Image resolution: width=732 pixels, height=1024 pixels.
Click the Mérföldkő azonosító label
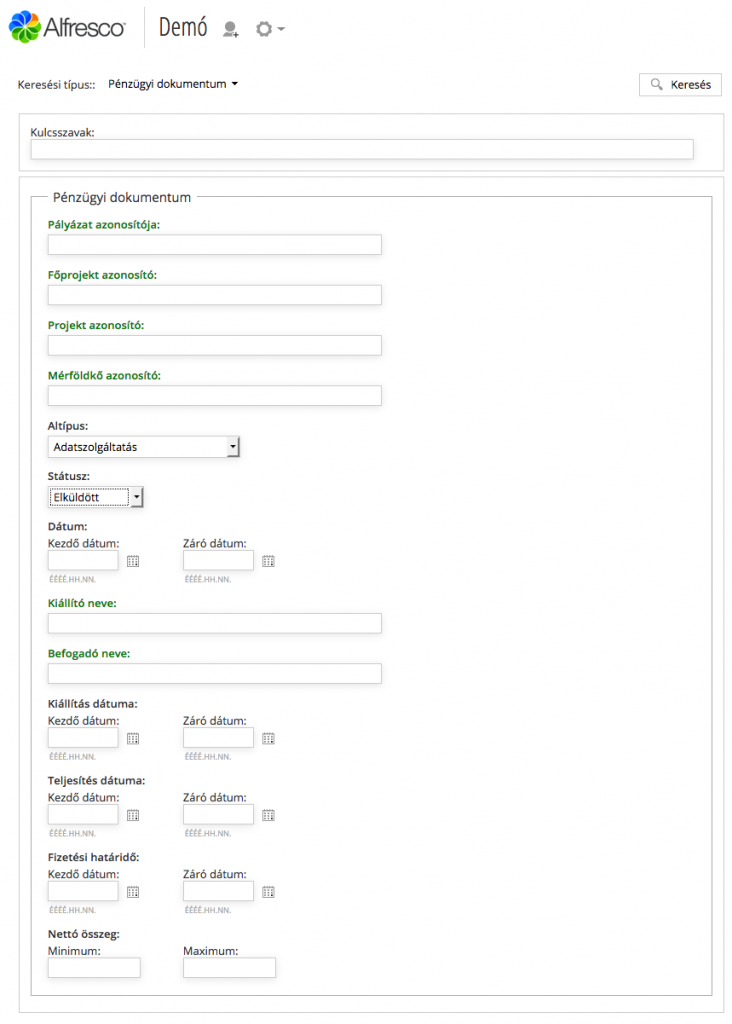point(104,376)
